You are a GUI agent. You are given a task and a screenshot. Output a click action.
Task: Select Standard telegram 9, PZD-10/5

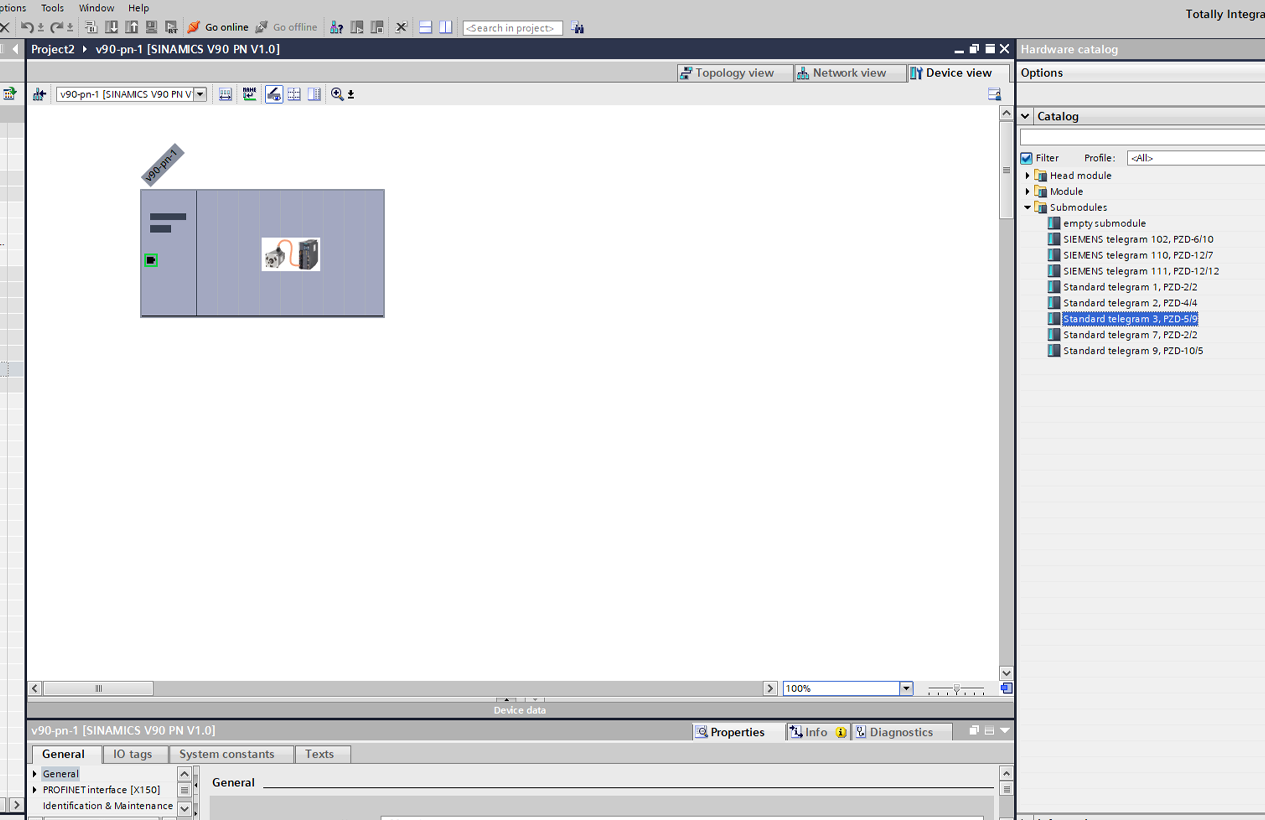click(1133, 352)
